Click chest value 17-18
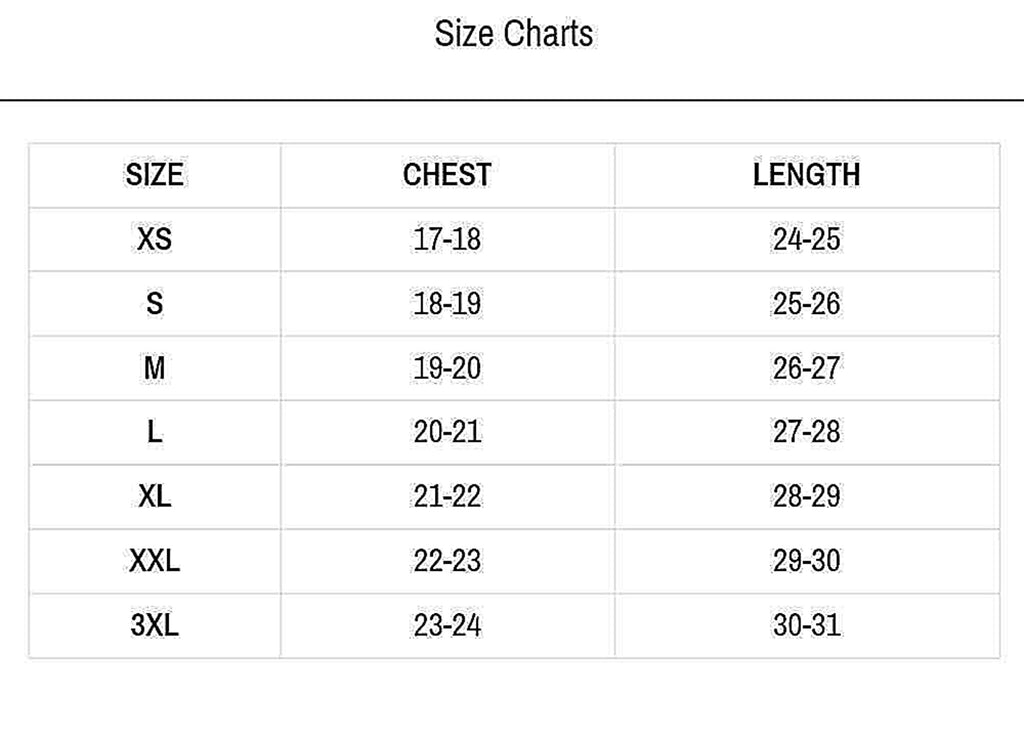The height and width of the screenshot is (740, 1024). pos(447,239)
